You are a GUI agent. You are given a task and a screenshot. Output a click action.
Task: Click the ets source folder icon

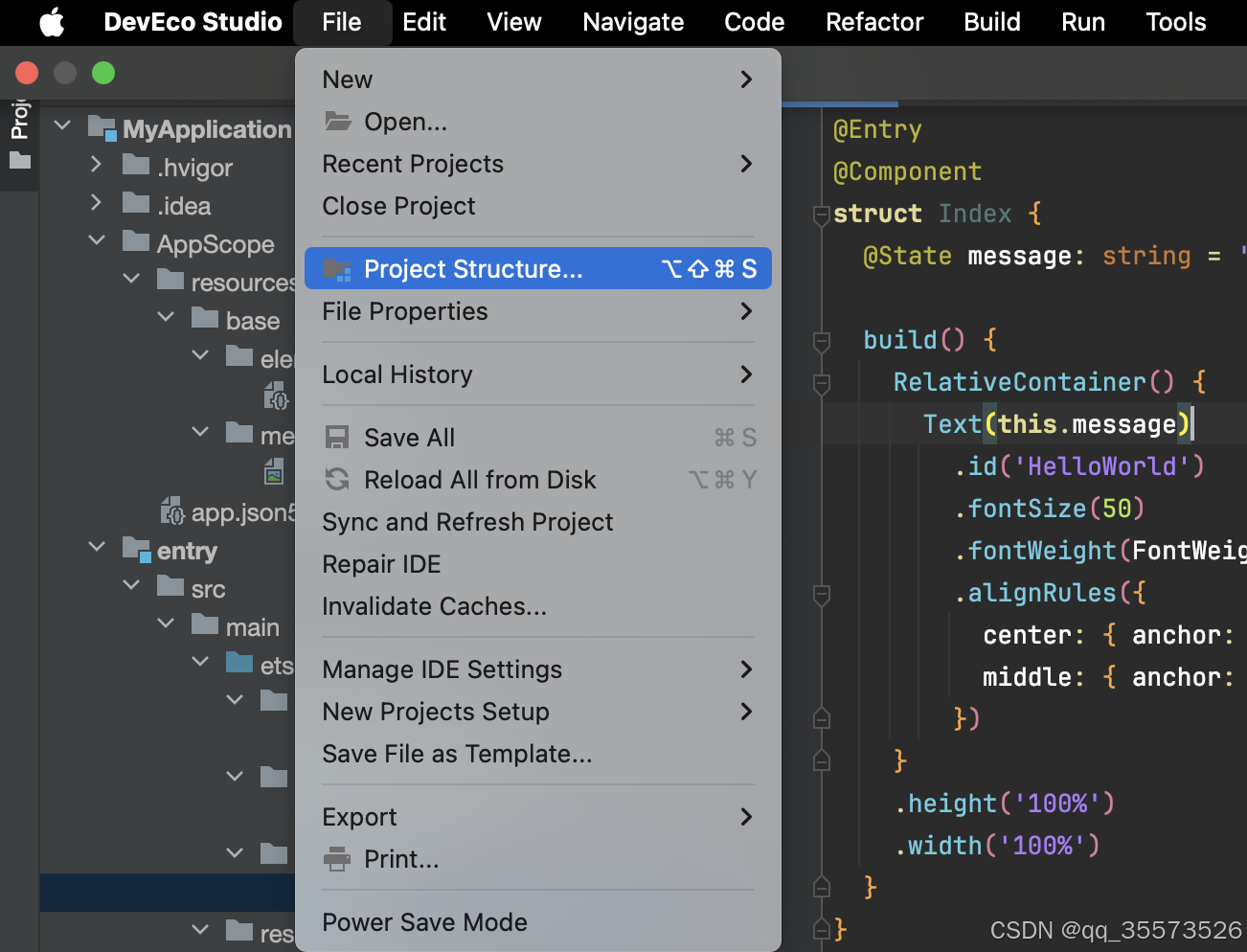pyautogui.click(x=239, y=664)
